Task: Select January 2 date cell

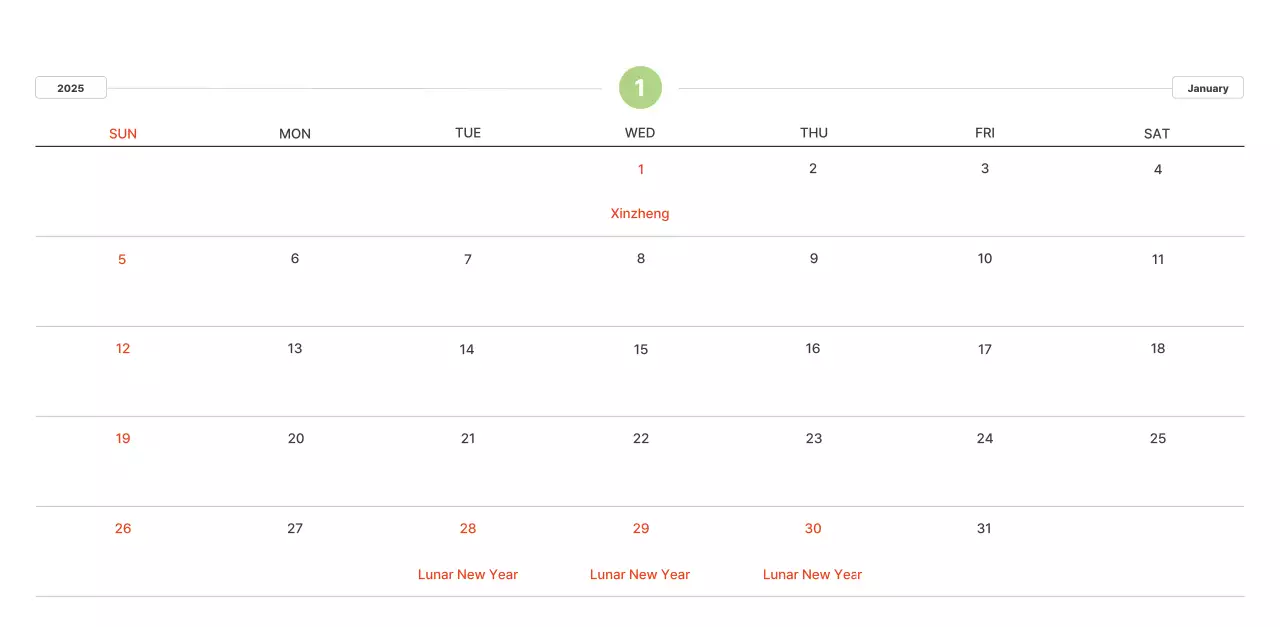Action: click(x=813, y=169)
